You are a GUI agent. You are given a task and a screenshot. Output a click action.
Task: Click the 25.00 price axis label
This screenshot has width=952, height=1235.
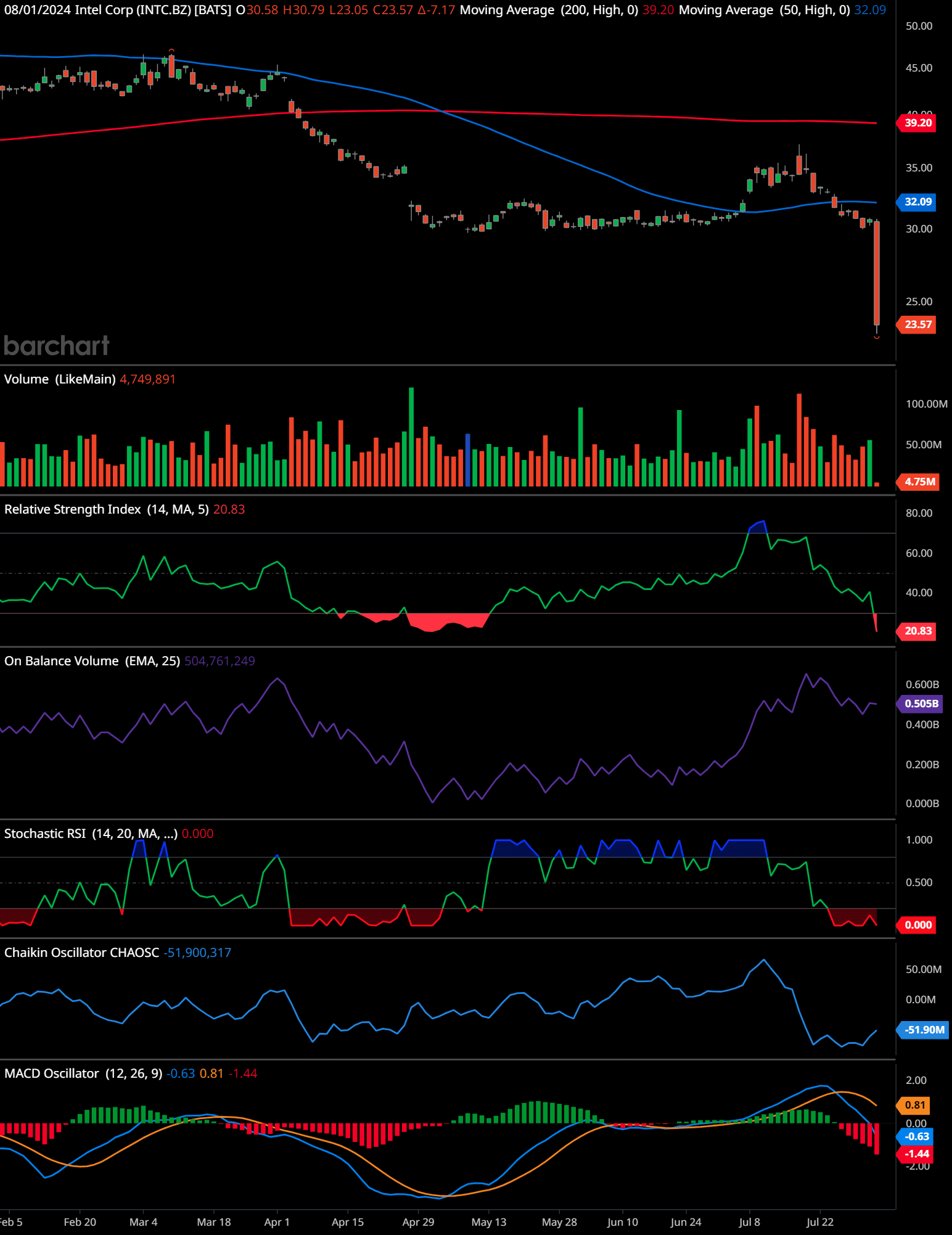pos(919,302)
